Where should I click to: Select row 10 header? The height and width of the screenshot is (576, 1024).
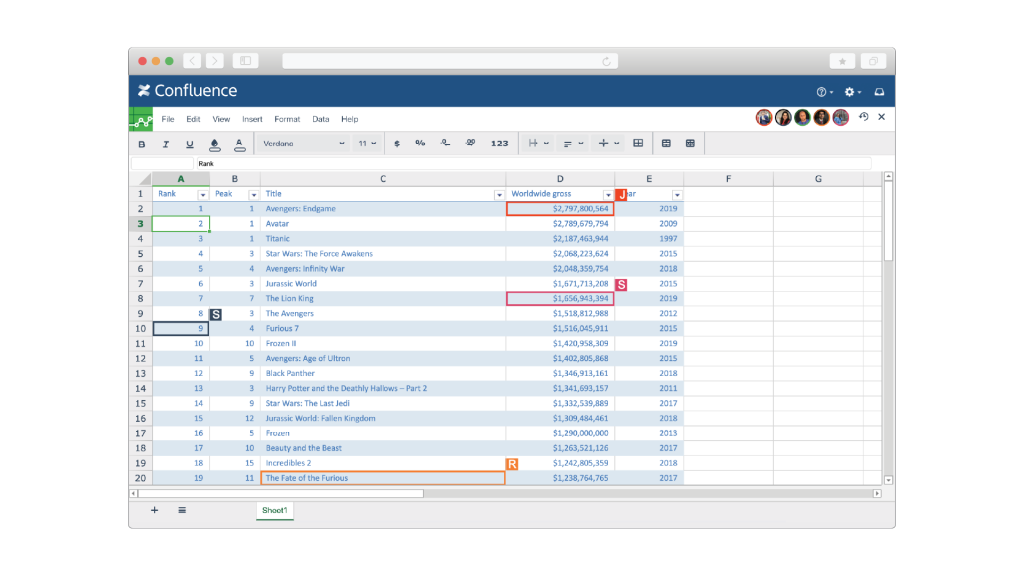[x=140, y=328]
